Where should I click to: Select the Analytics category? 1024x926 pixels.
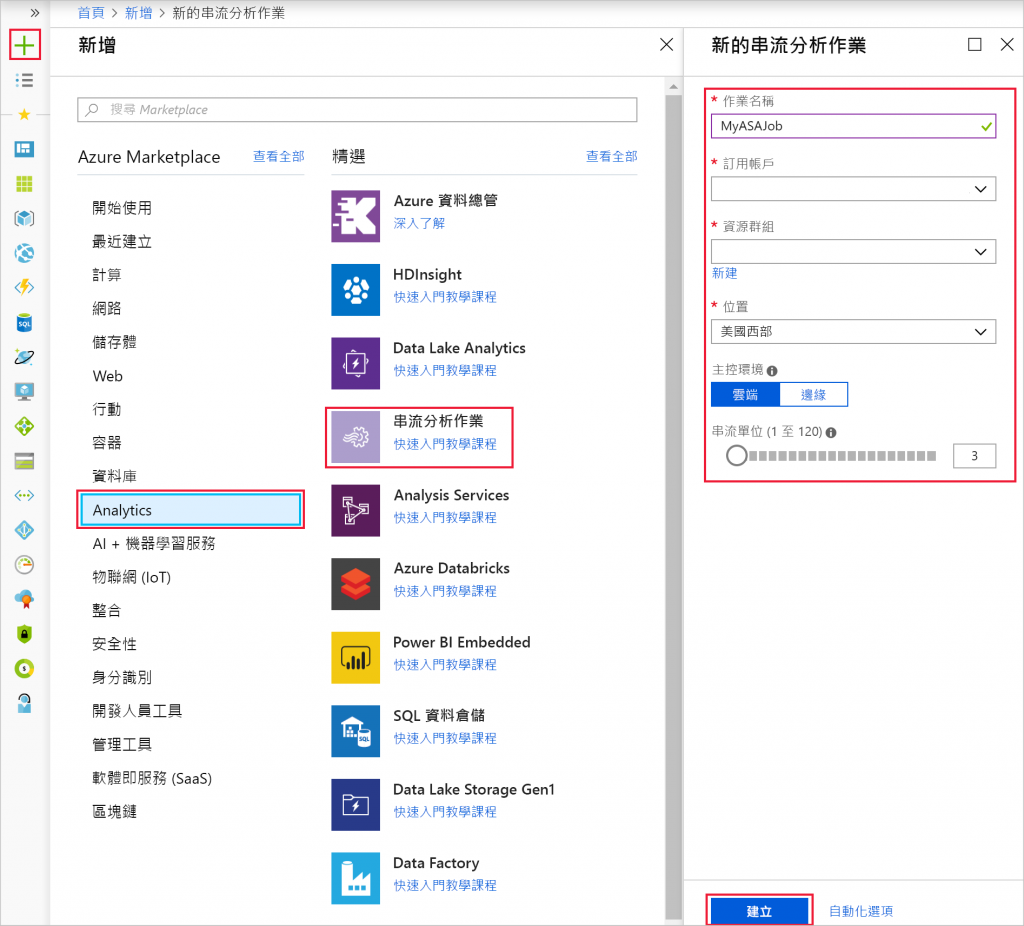coord(191,510)
